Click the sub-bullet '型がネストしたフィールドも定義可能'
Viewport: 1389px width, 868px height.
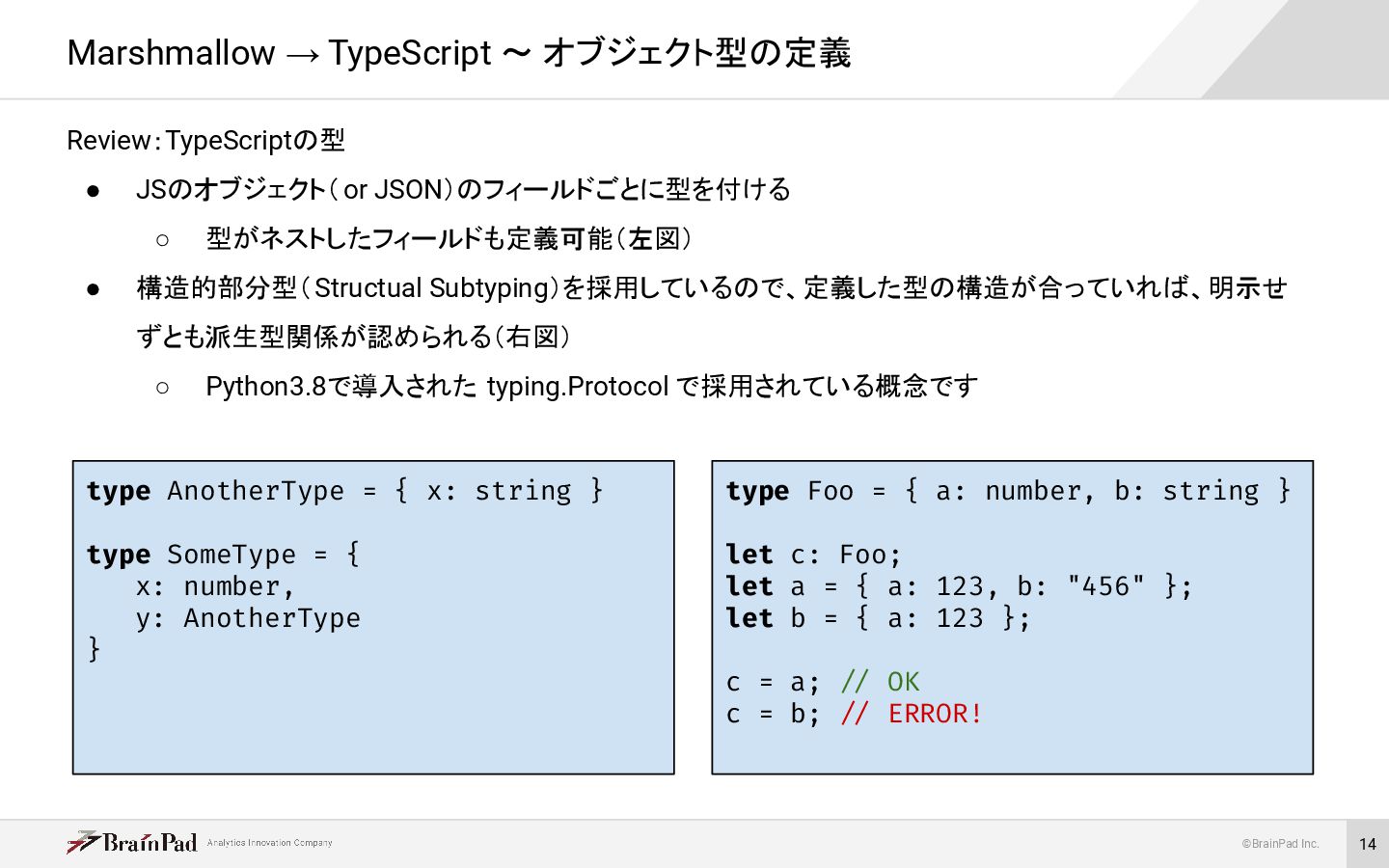click(x=449, y=238)
